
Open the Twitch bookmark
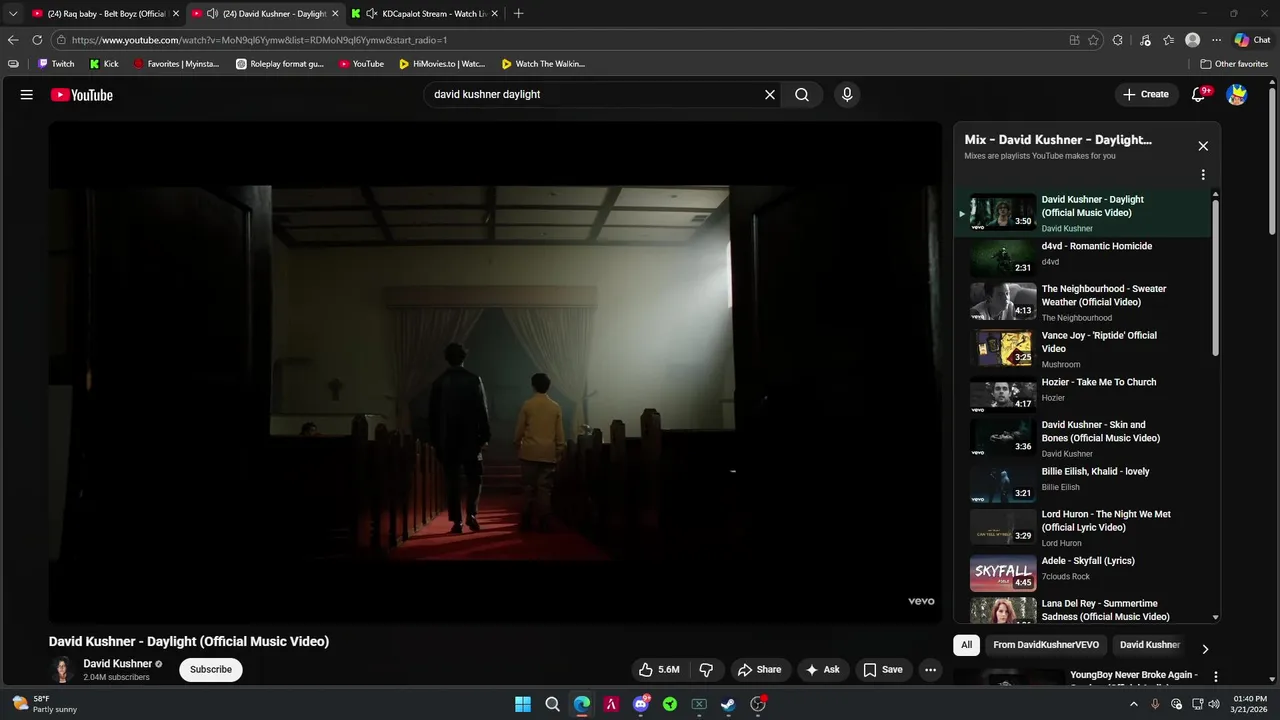pos(56,64)
